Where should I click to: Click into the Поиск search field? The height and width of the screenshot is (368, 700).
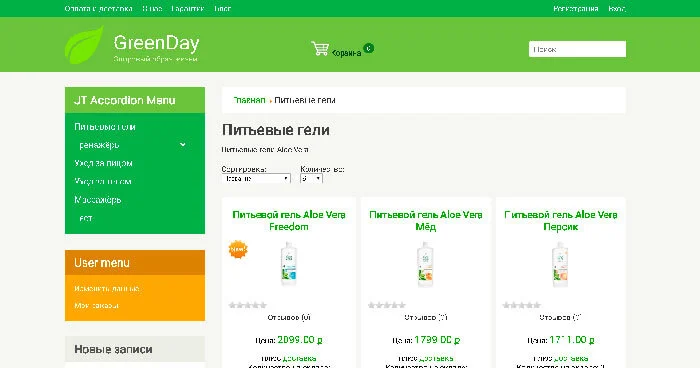(577, 49)
